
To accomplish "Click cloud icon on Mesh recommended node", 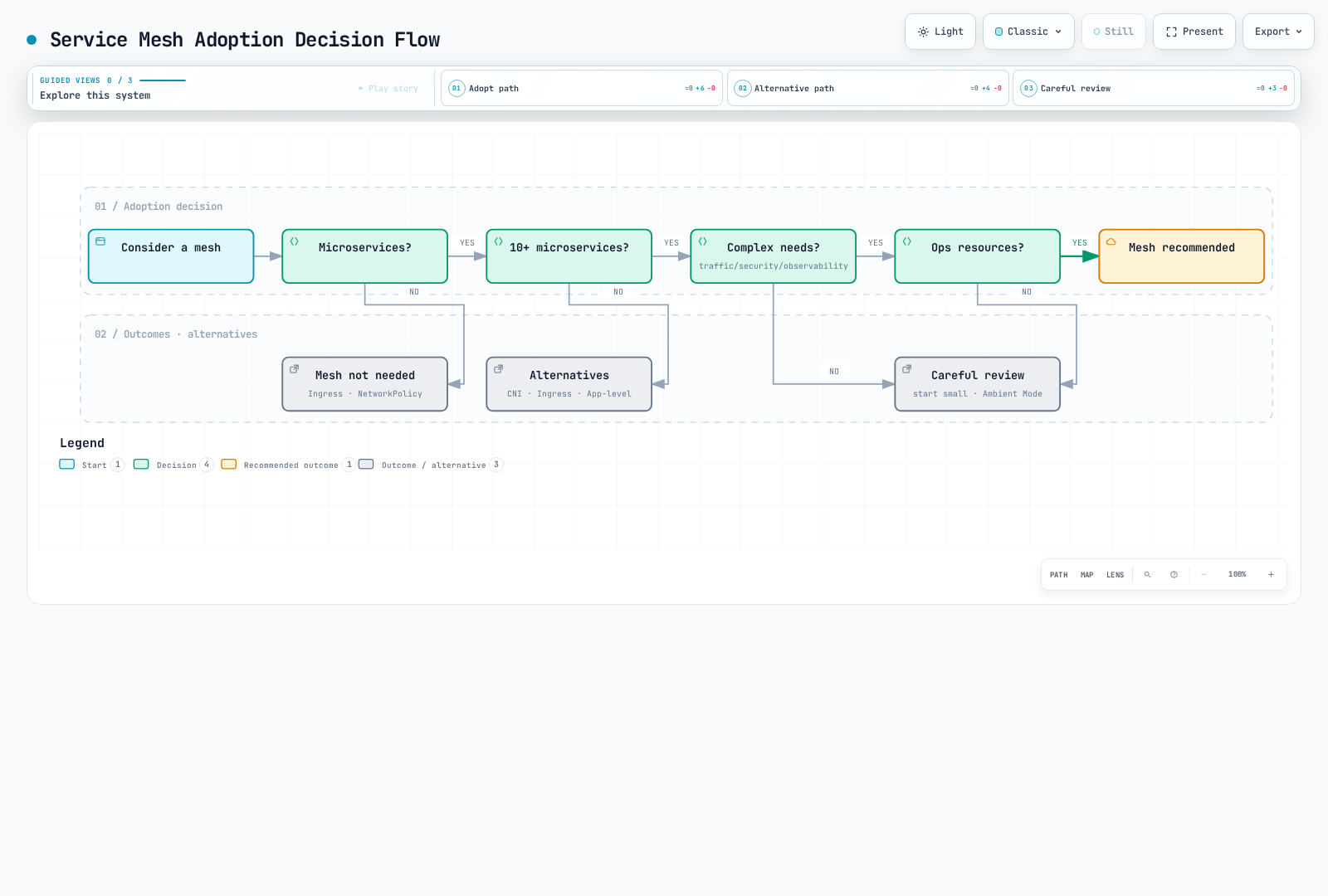I will pos(1111,241).
